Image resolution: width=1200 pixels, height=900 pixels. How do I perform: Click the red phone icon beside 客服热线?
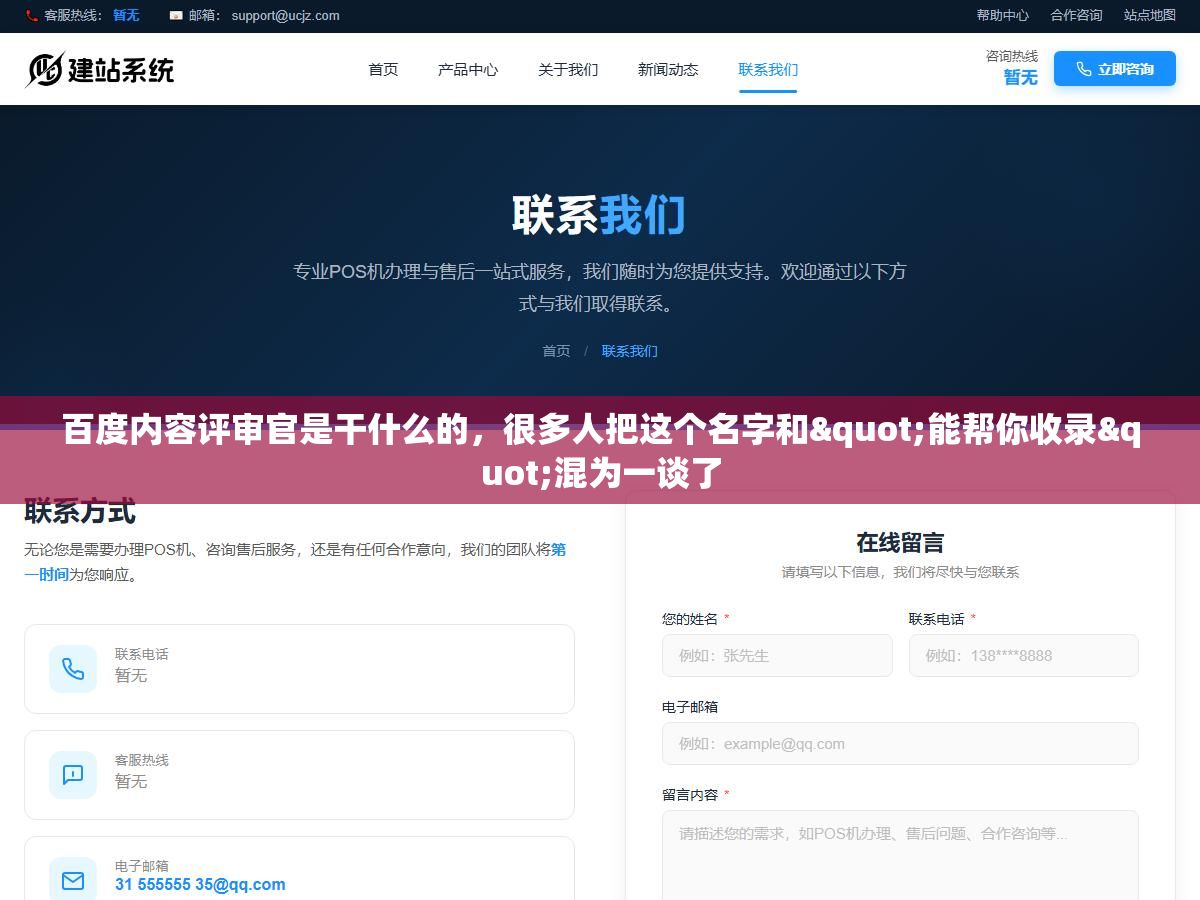pyautogui.click(x=31, y=16)
